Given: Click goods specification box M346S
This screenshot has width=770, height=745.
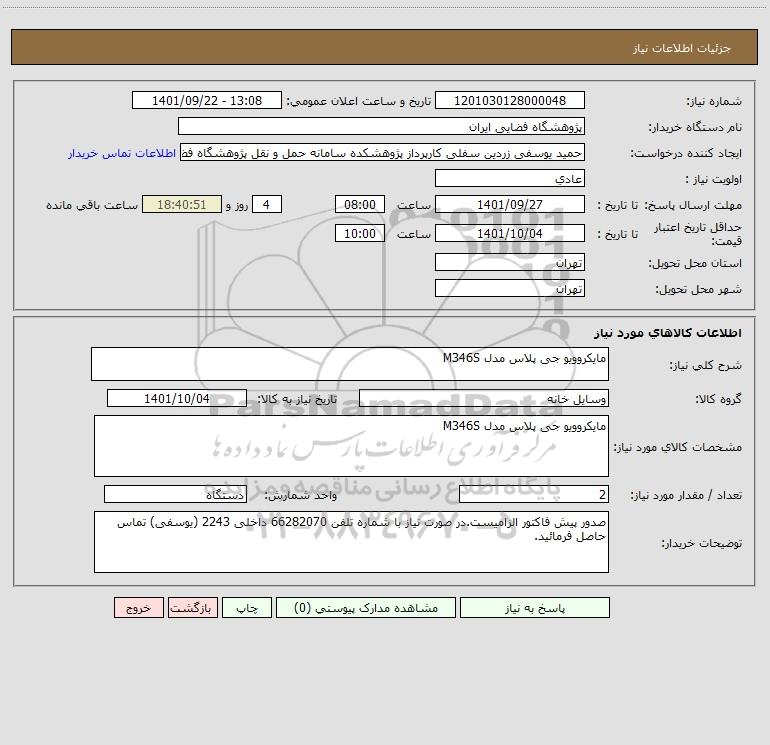Looking at the screenshot, I should click(x=351, y=446).
